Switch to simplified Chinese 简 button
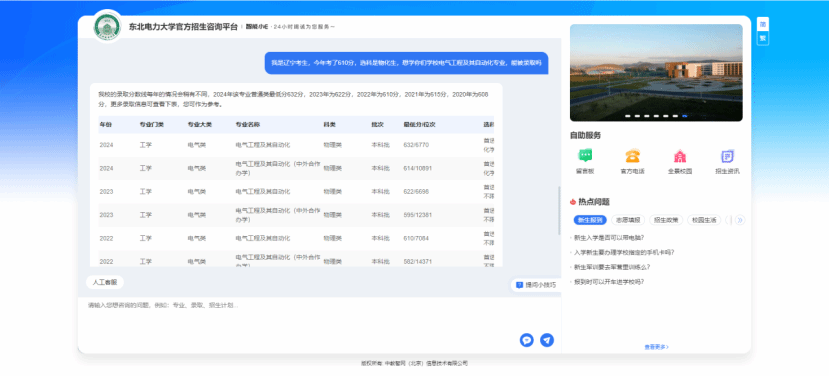The height and width of the screenshot is (376, 830). [763, 24]
